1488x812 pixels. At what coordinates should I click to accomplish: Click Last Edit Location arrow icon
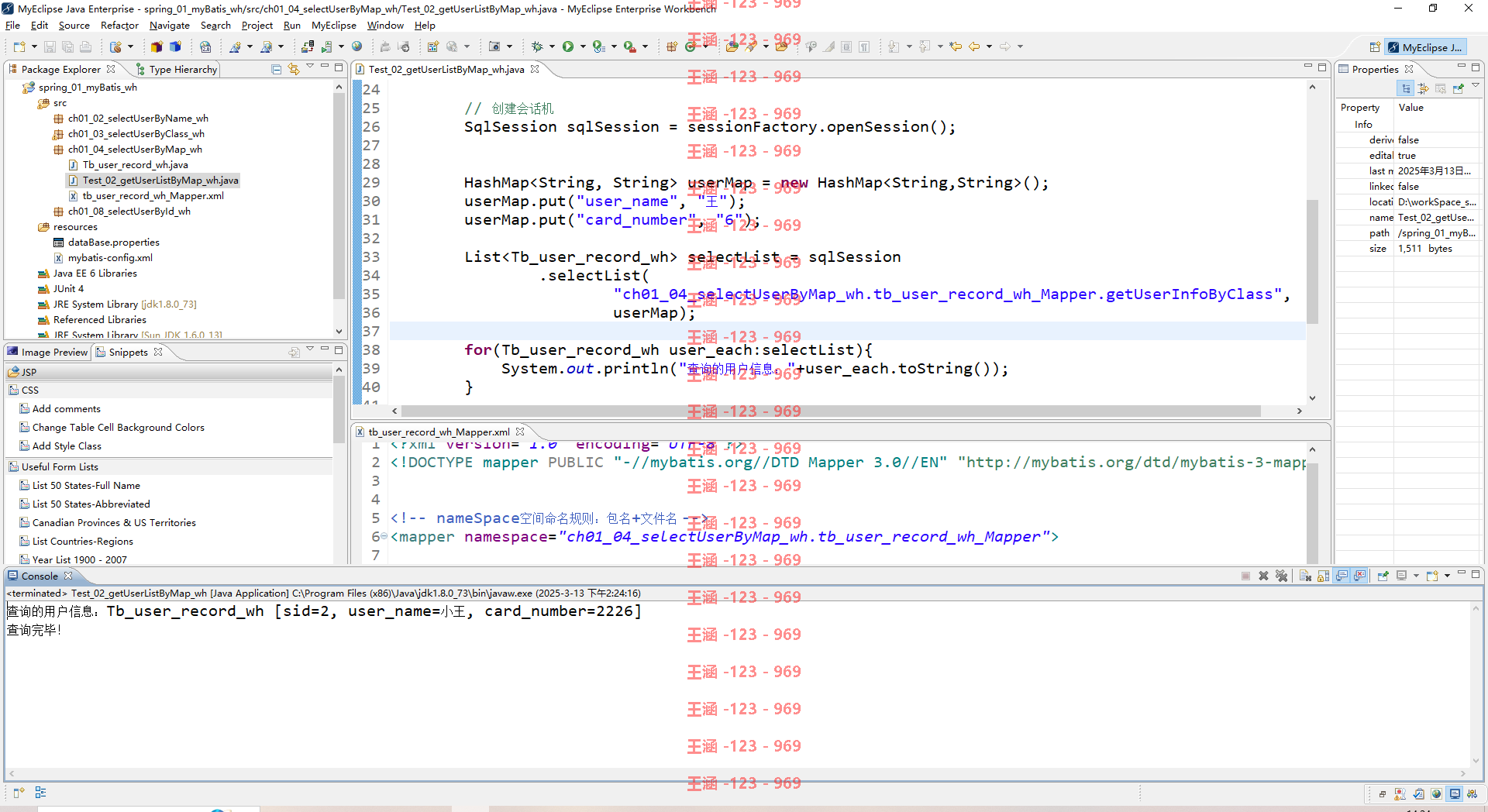point(956,46)
